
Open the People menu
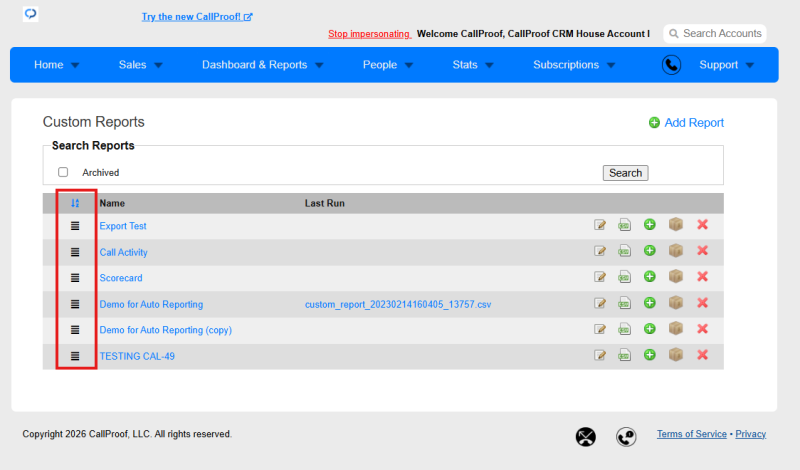(380, 65)
